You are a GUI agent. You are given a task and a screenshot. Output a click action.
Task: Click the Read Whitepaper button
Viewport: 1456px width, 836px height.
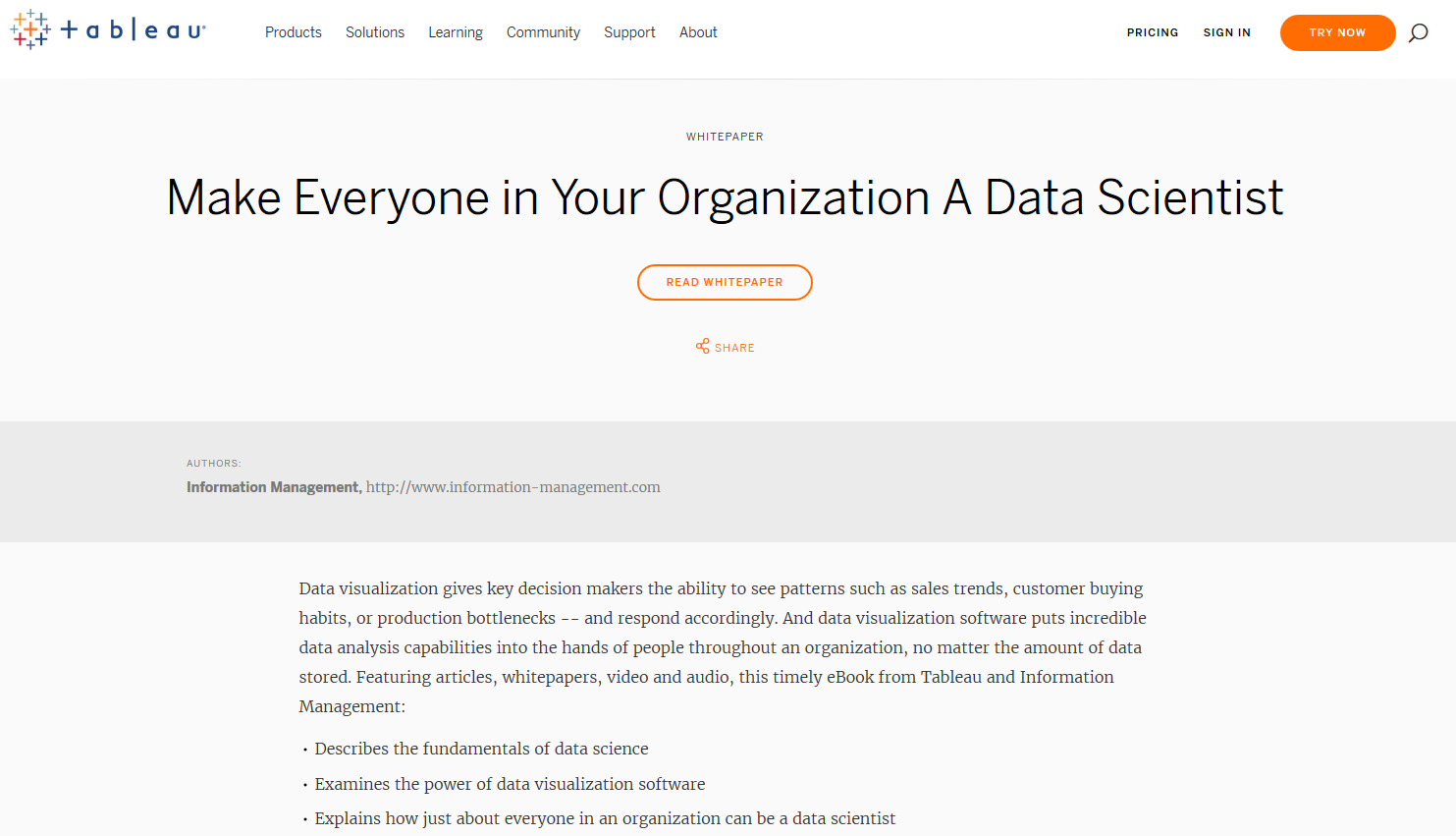(x=725, y=282)
